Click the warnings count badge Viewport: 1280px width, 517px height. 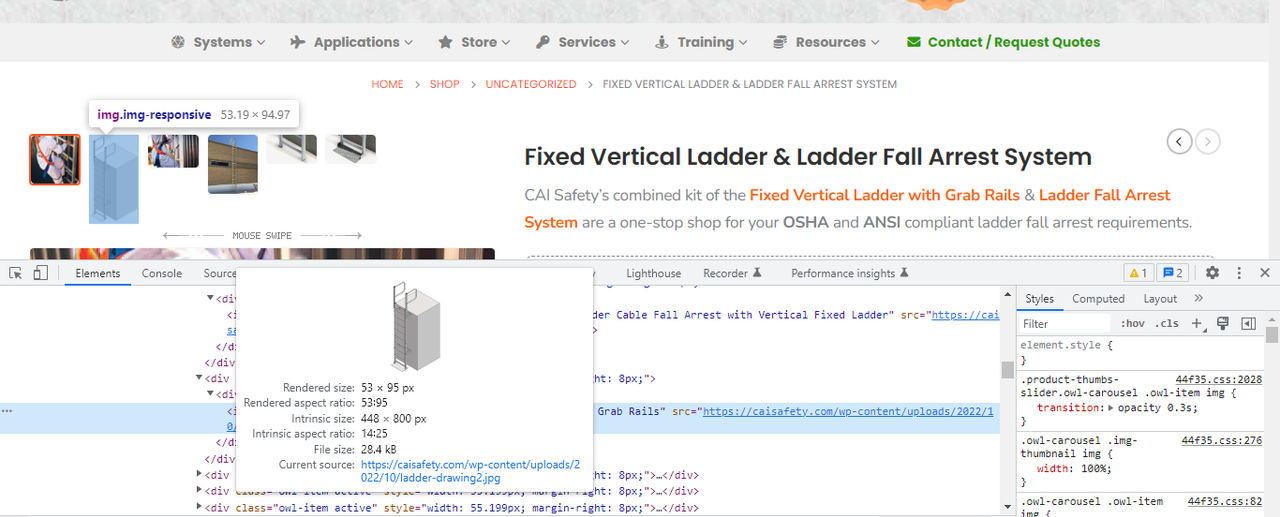click(x=1138, y=273)
